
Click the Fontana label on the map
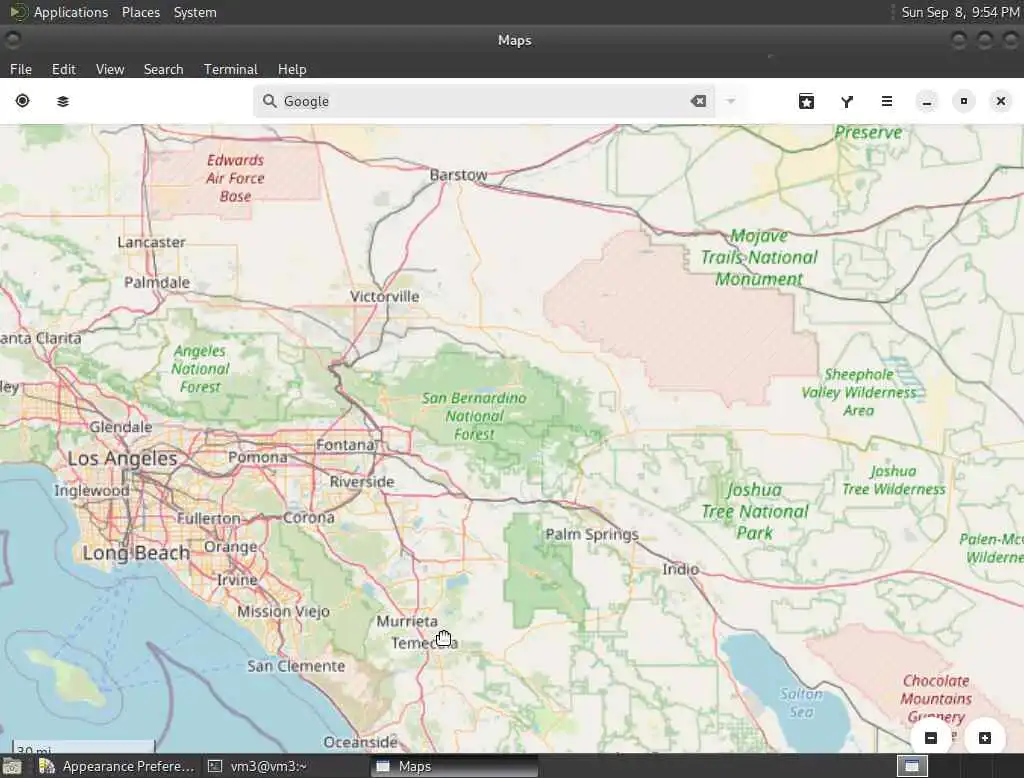pyautogui.click(x=345, y=446)
